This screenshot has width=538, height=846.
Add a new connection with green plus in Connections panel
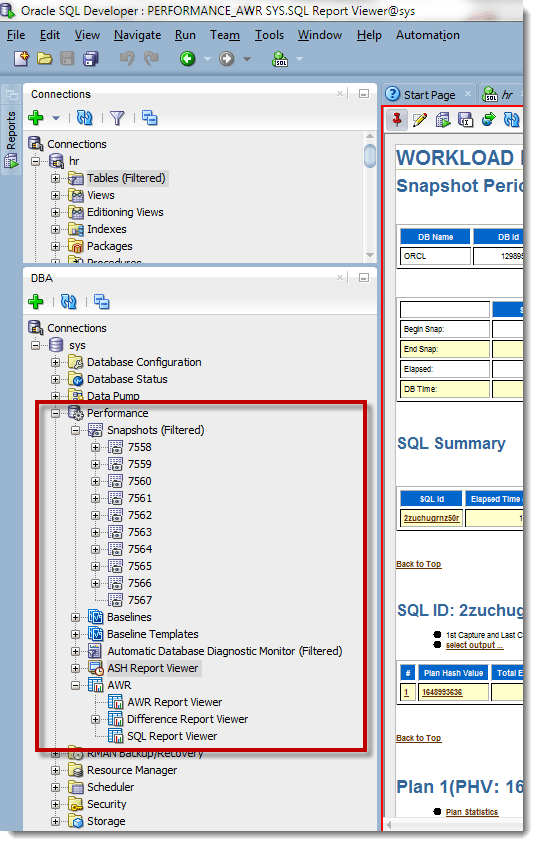(x=36, y=118)
